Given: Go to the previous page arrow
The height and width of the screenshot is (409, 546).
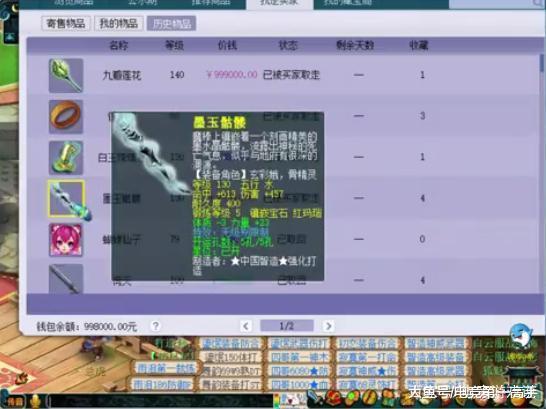Looking at the screenshot, I should coord(245,326).
